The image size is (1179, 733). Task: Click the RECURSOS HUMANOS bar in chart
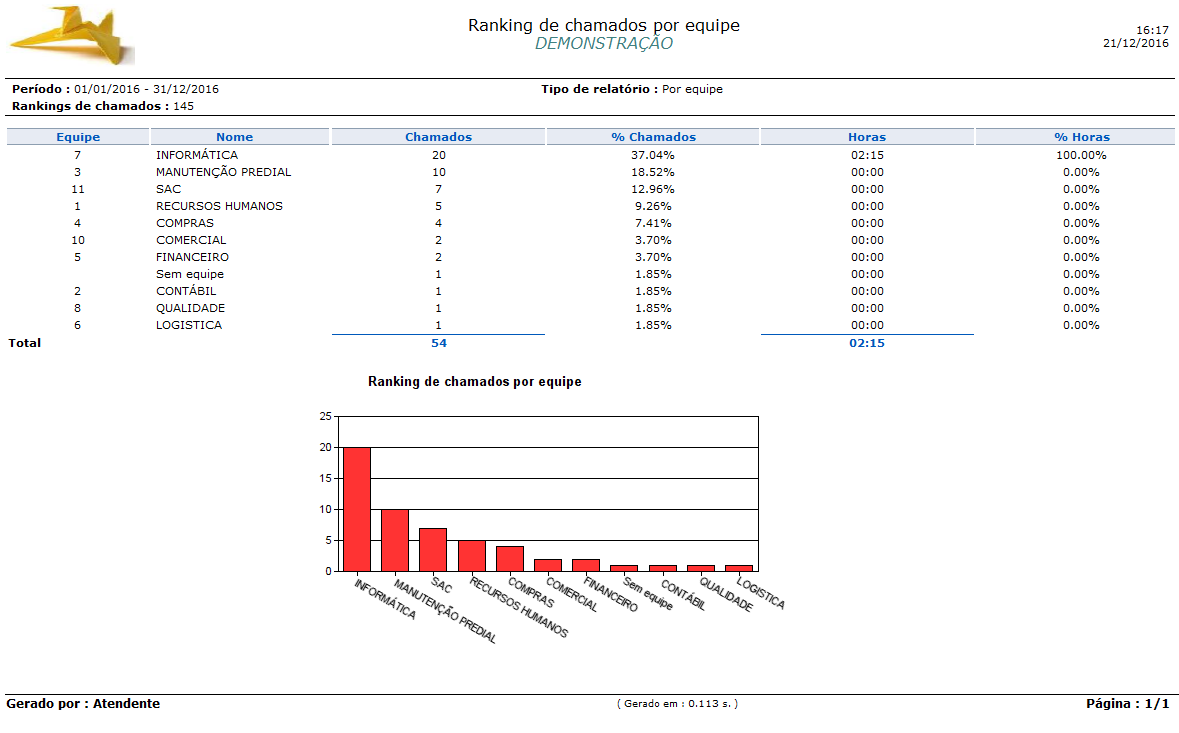click(472, 555)
